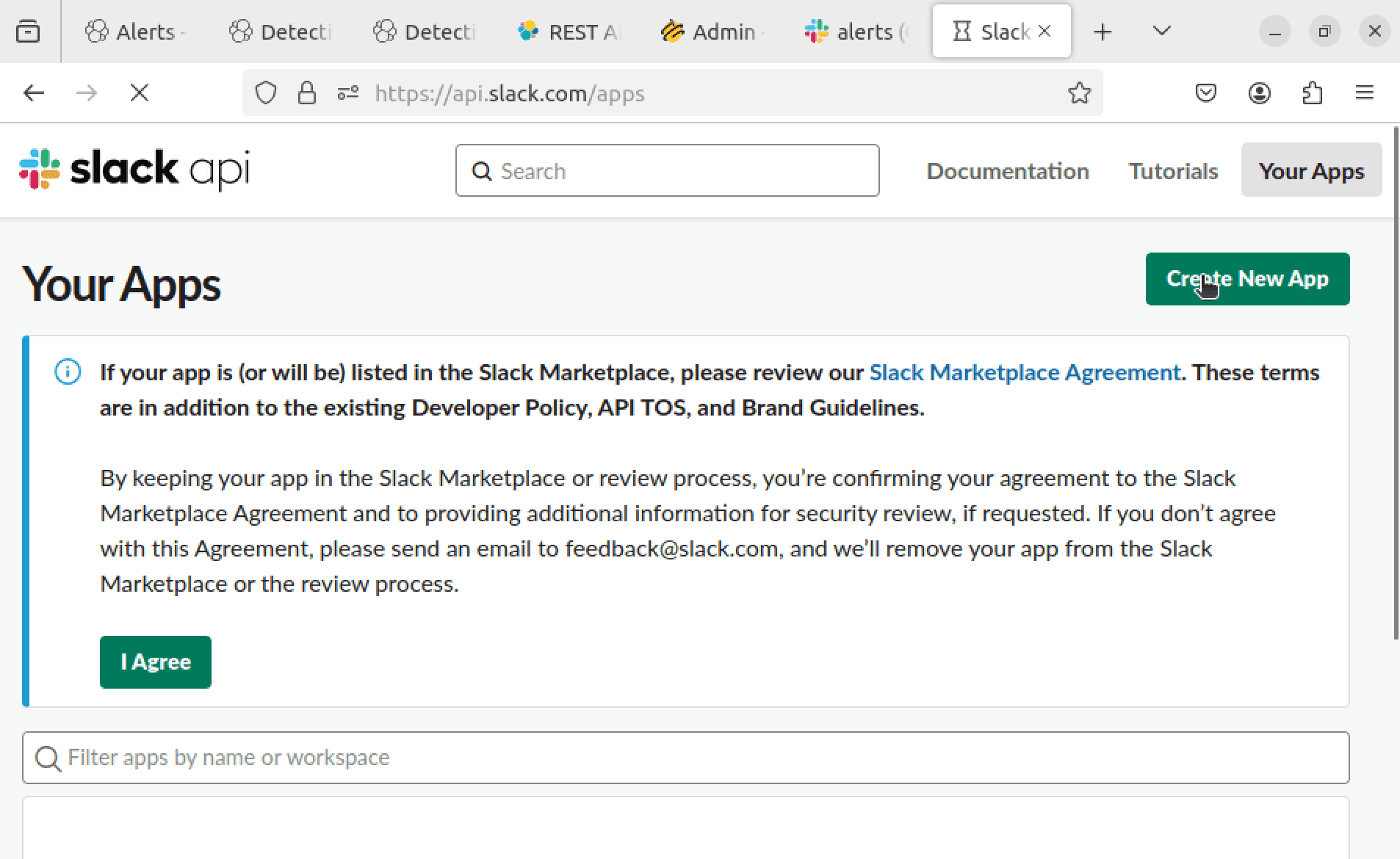Image resolution: width=1400 pixels, height=859 pixels.
Task: Stop loading the page
Action: 140,93
